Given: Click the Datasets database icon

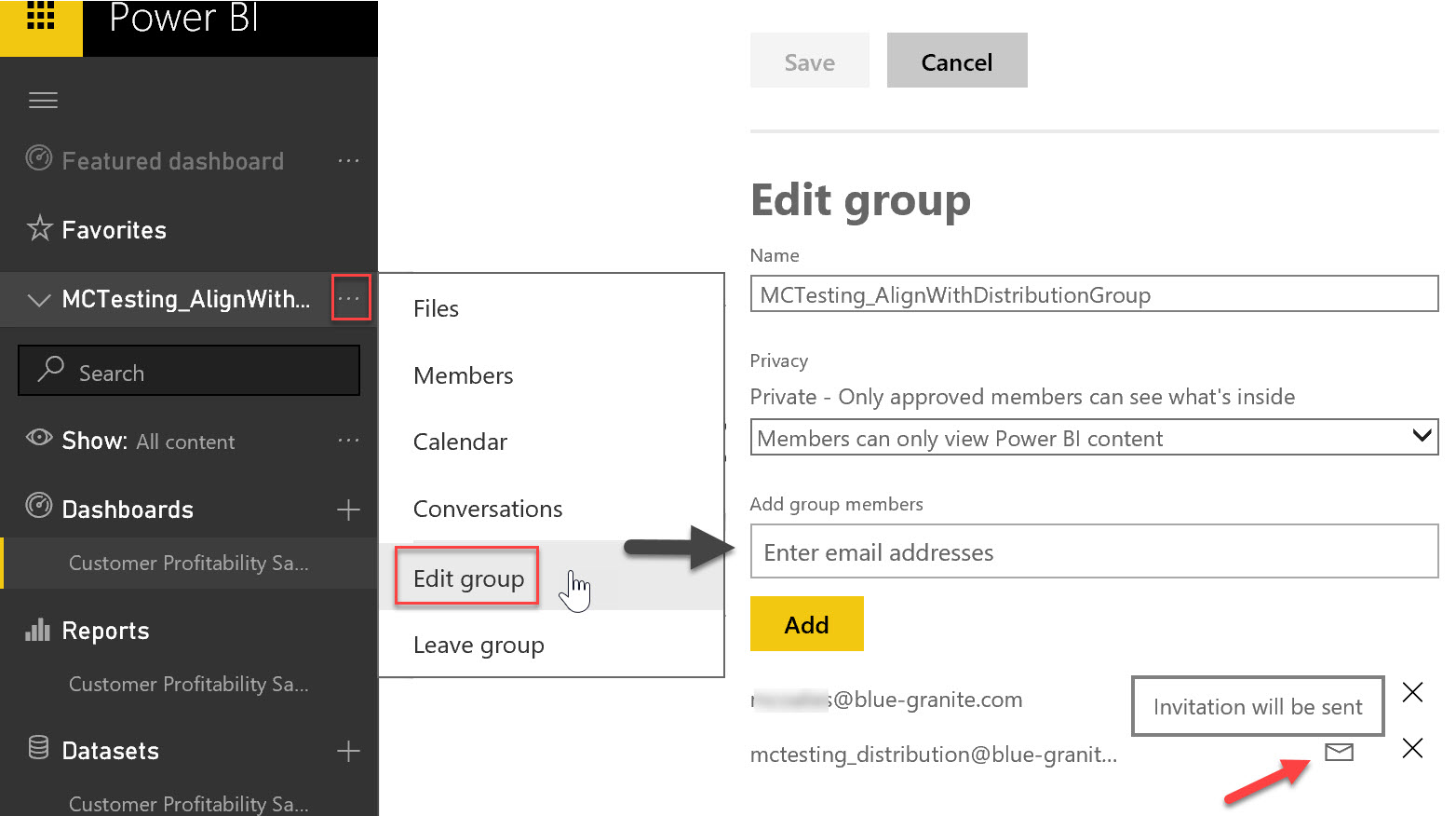Looking at the screenshot, I should [x=38, y=748].
